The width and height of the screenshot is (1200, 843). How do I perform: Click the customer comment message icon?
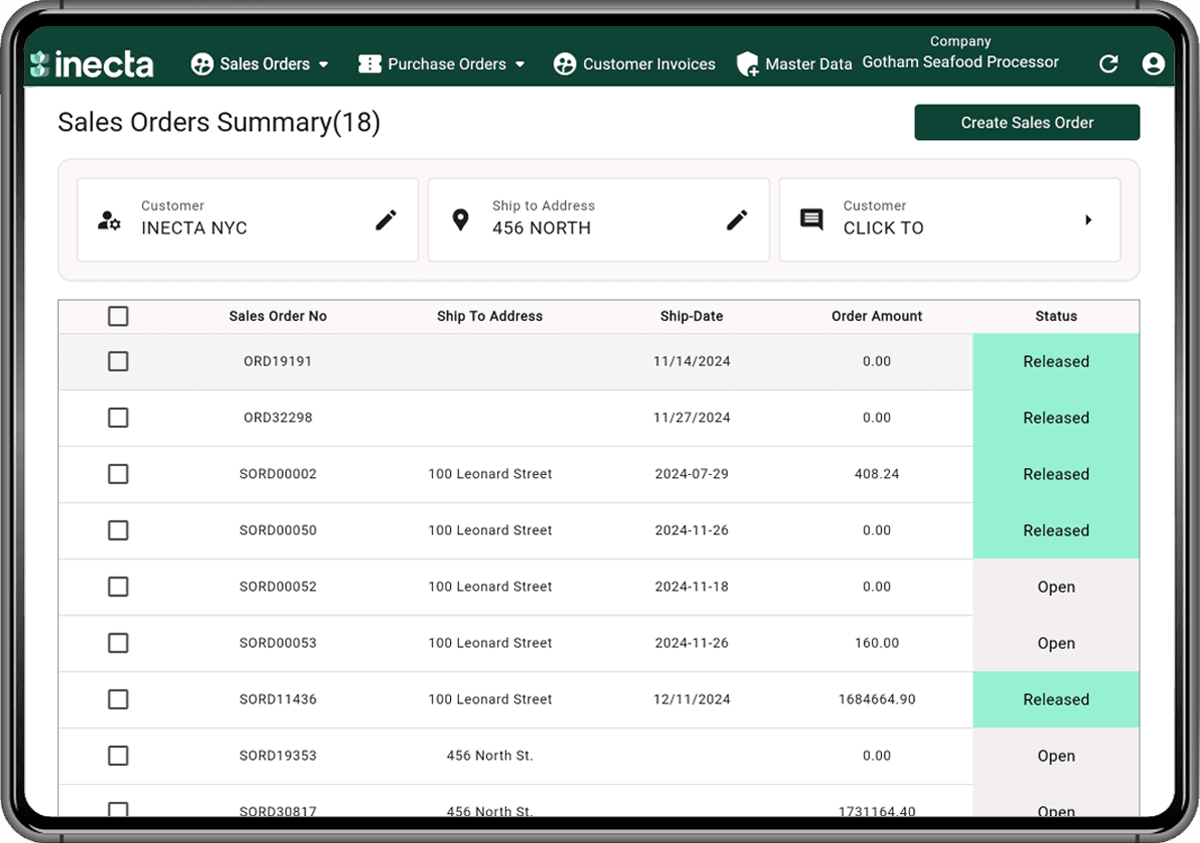pyautogui.click(x=812, y=220)
